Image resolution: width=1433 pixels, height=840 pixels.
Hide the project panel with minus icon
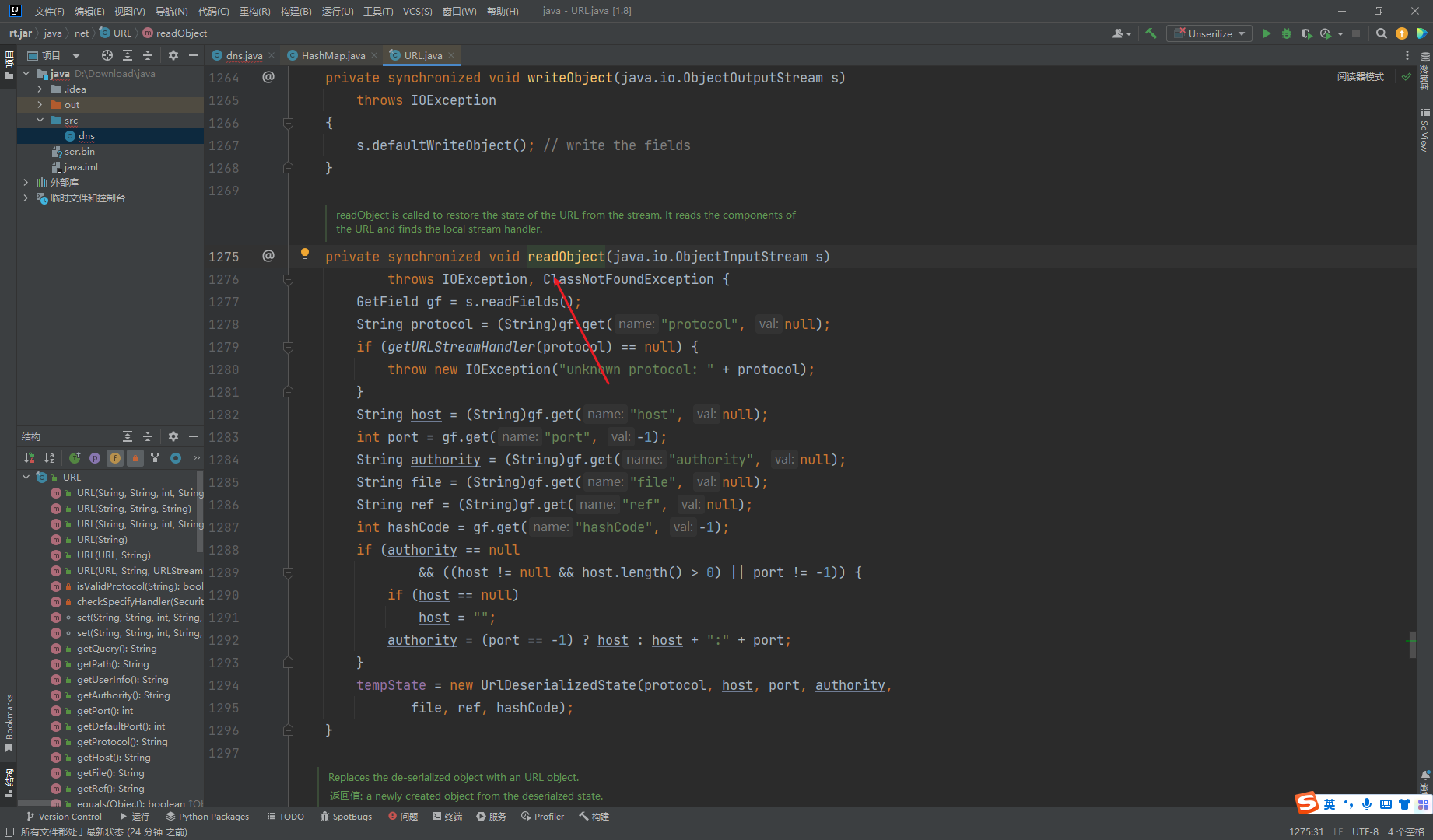[194, 55]
